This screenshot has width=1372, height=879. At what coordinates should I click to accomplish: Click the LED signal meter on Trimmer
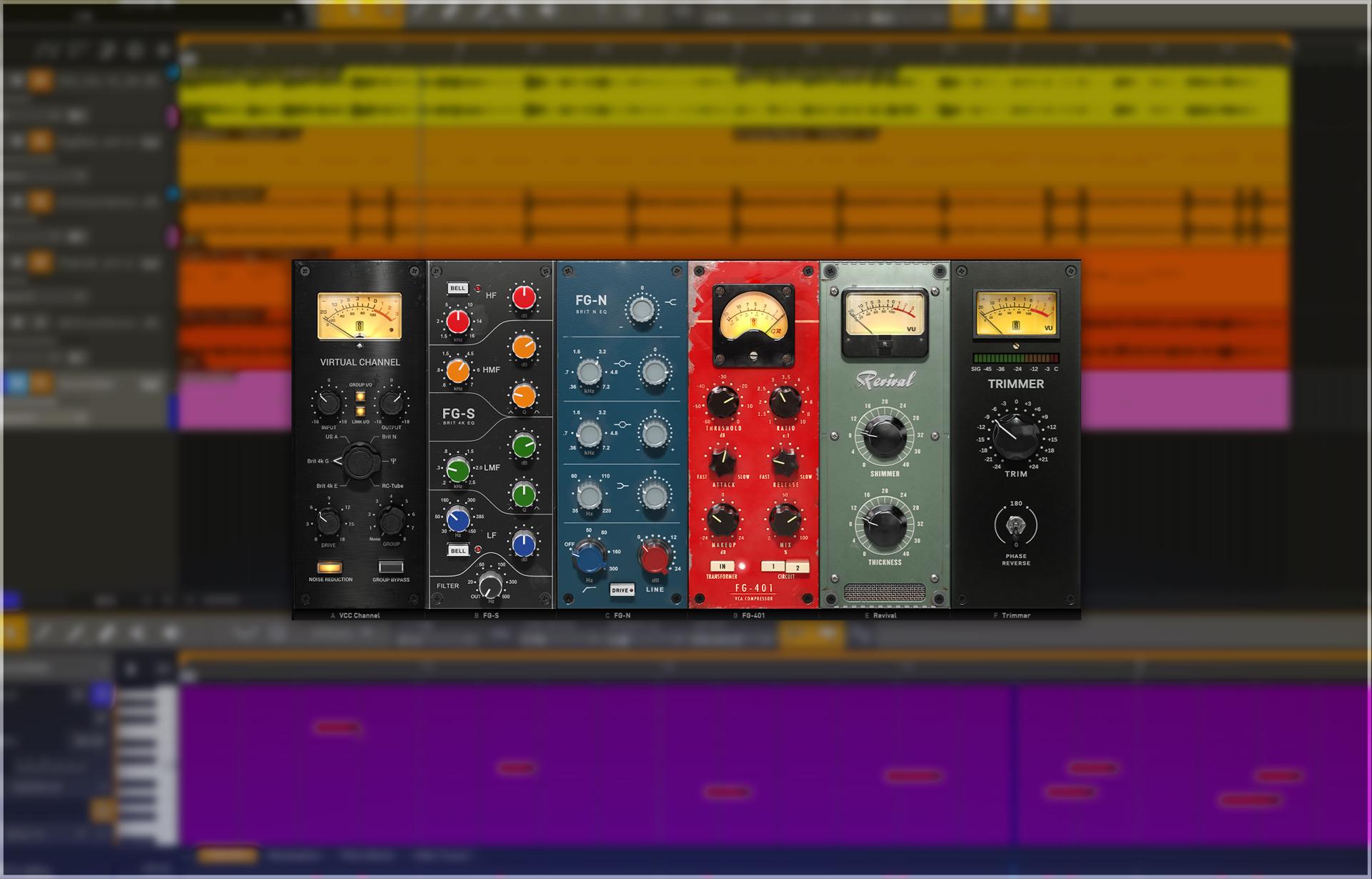(1015, 358)
